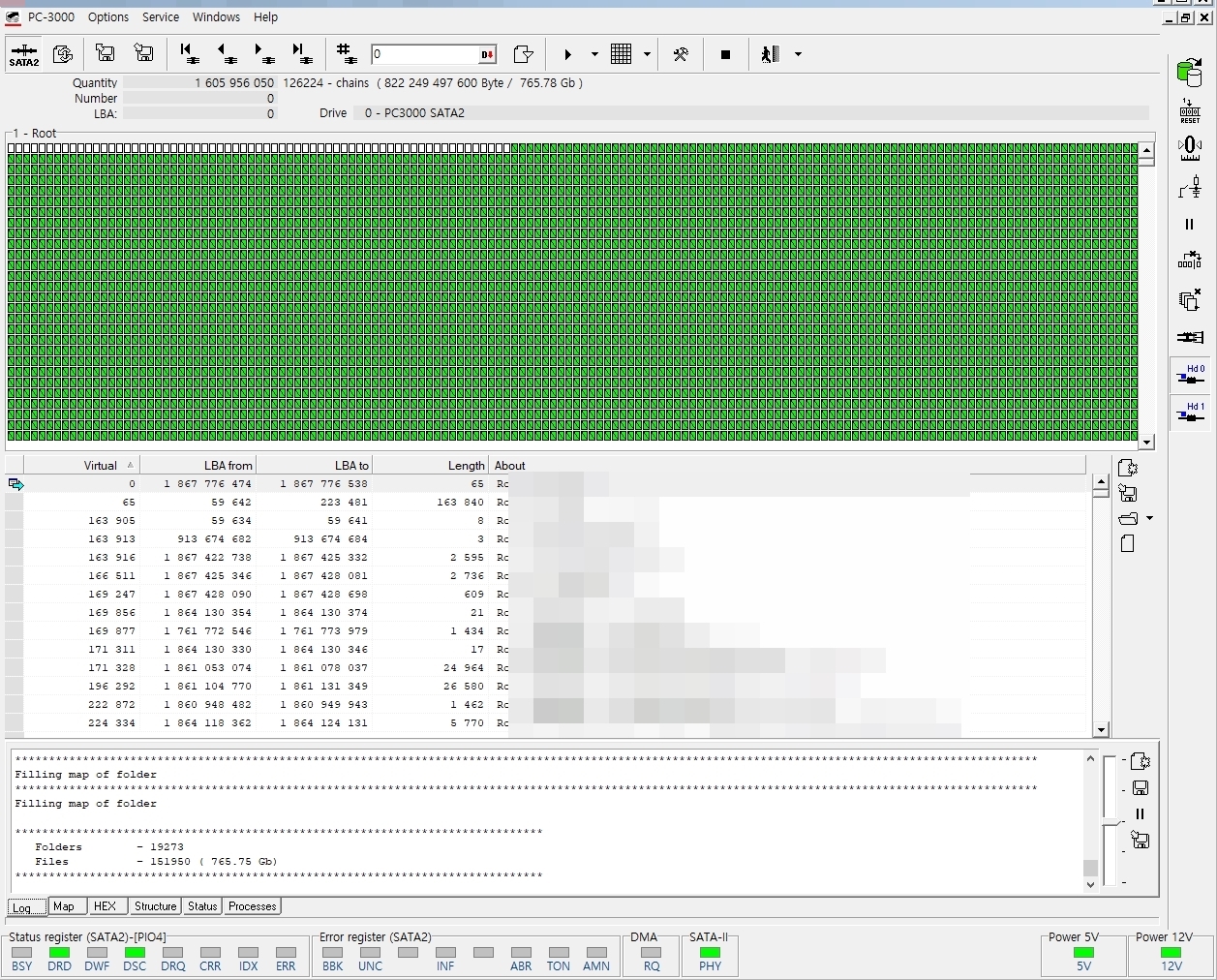Click the page-gear icon beside log
The height and width of the screenshot is (980, 1217).
point(1140,762)
